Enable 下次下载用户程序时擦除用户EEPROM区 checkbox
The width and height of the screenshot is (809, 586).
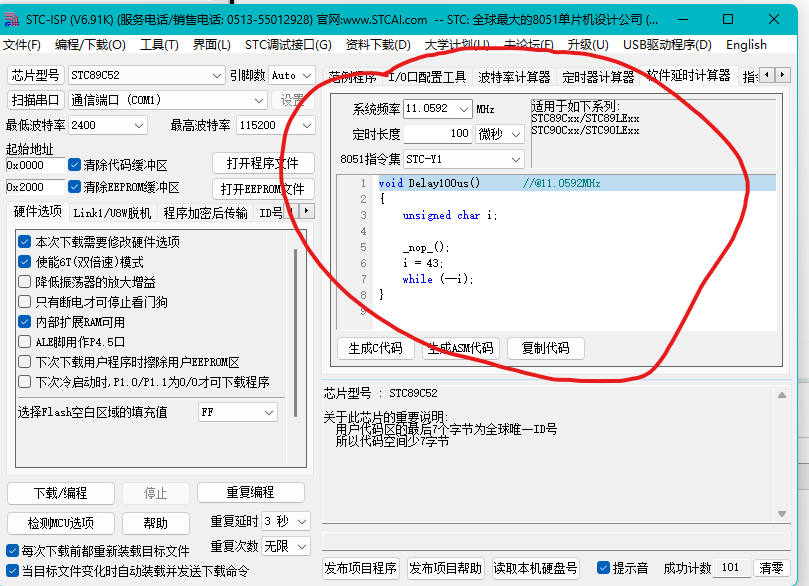24,362
